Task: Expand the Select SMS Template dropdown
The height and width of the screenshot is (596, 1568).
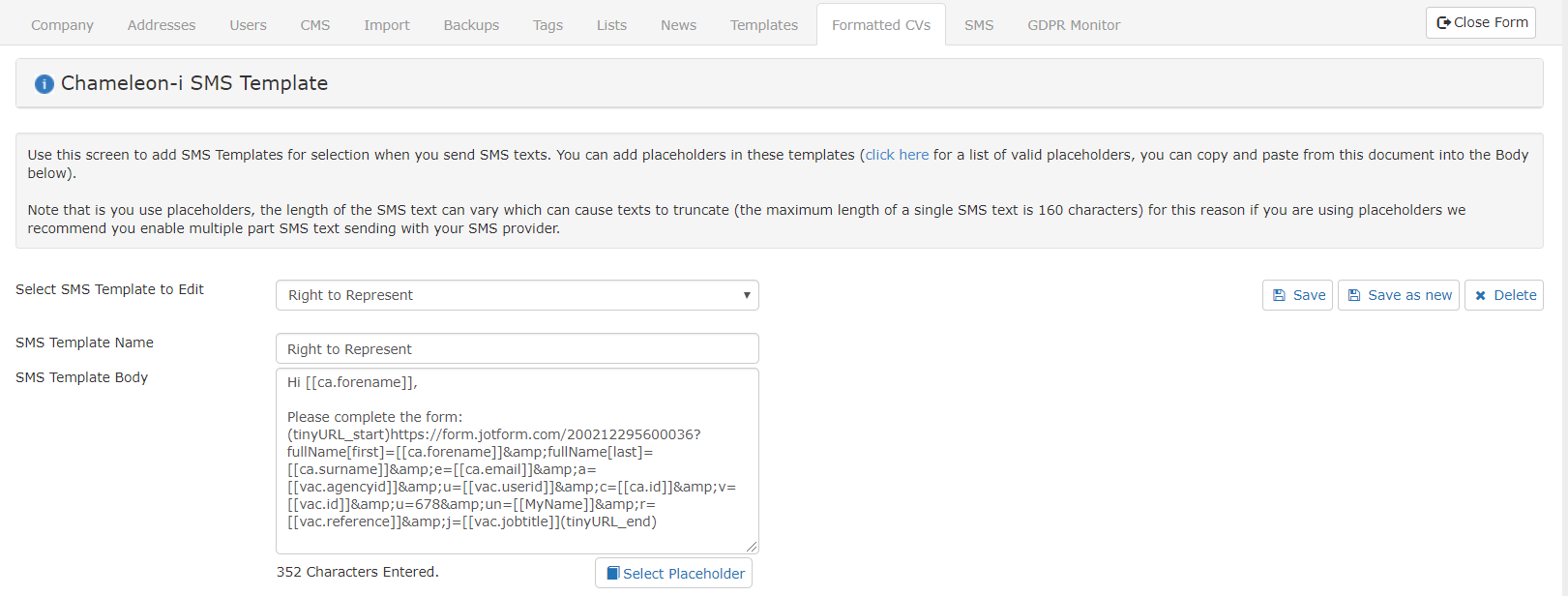Action: [518, 295]
